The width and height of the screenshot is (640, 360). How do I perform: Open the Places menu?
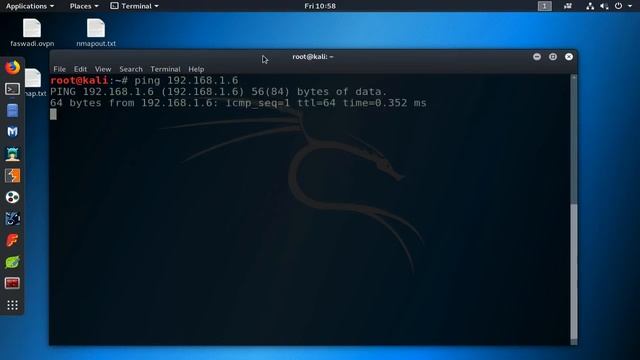84,6
